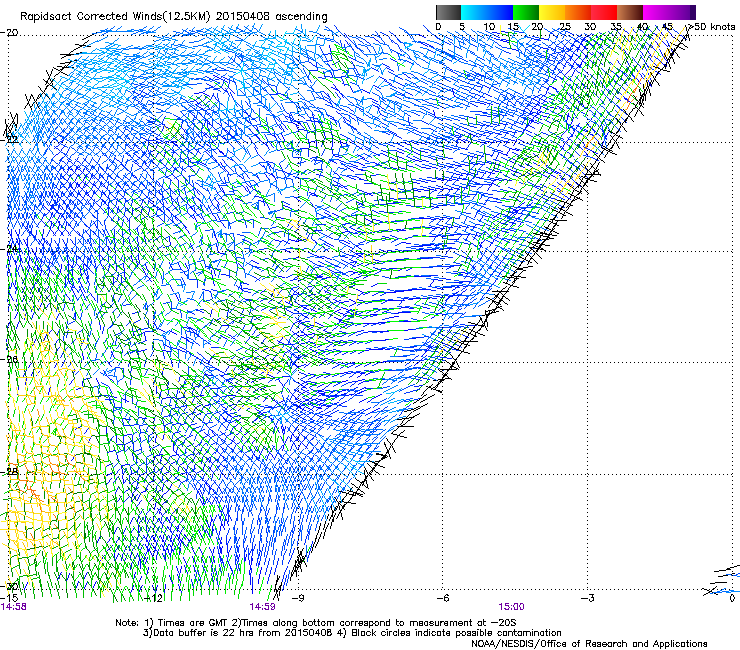
Task: Click the magenta 40-45 knots legend color
Action: point(656,12)
